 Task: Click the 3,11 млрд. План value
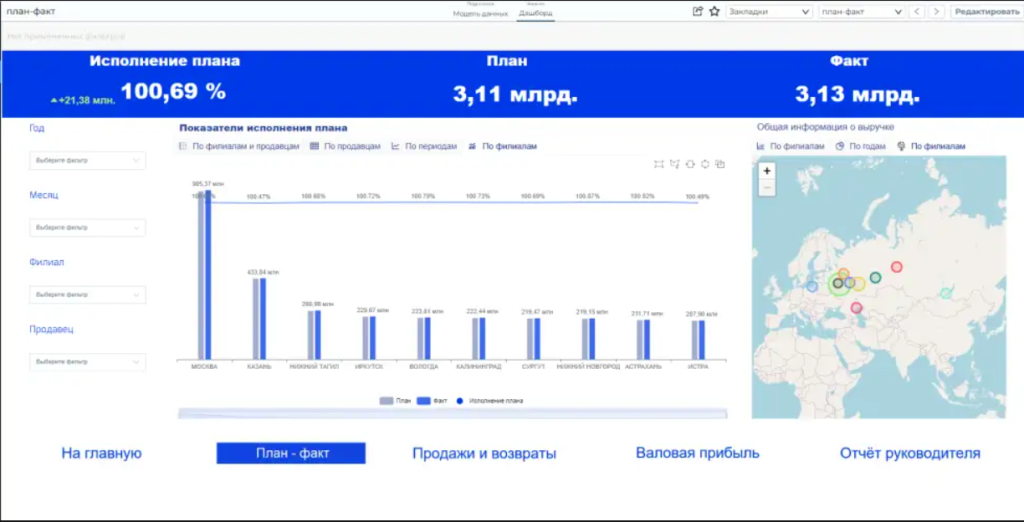point(516,94)
